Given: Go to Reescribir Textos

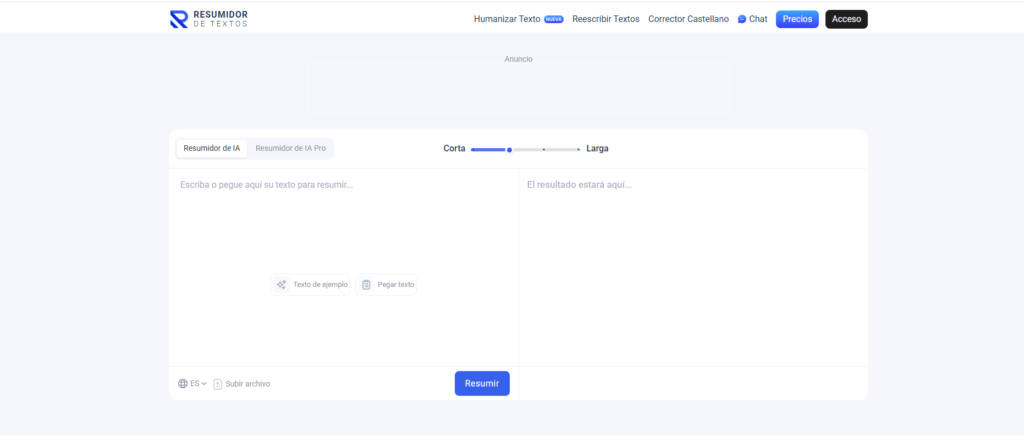Looking at the screenshot, I should [x=605, y=19].
